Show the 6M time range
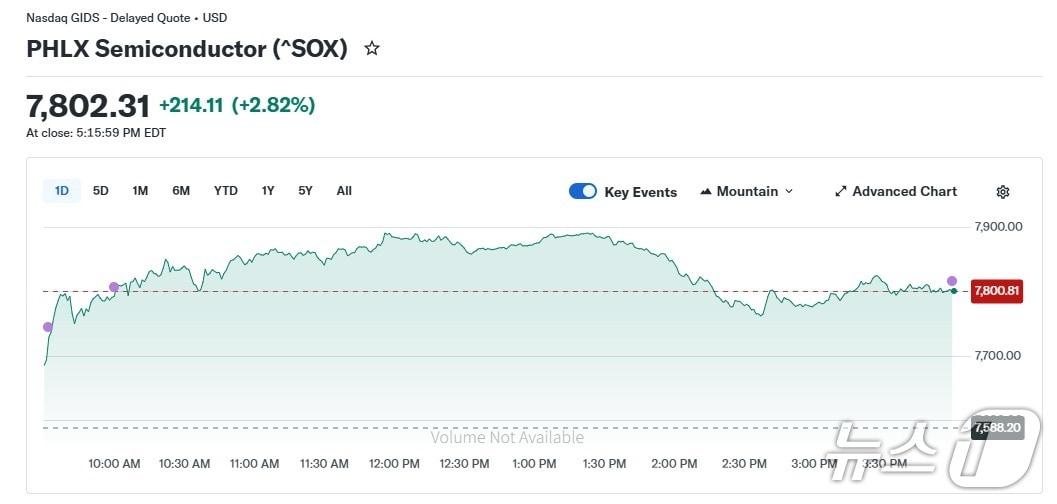1057x504 pixels. 181,191
